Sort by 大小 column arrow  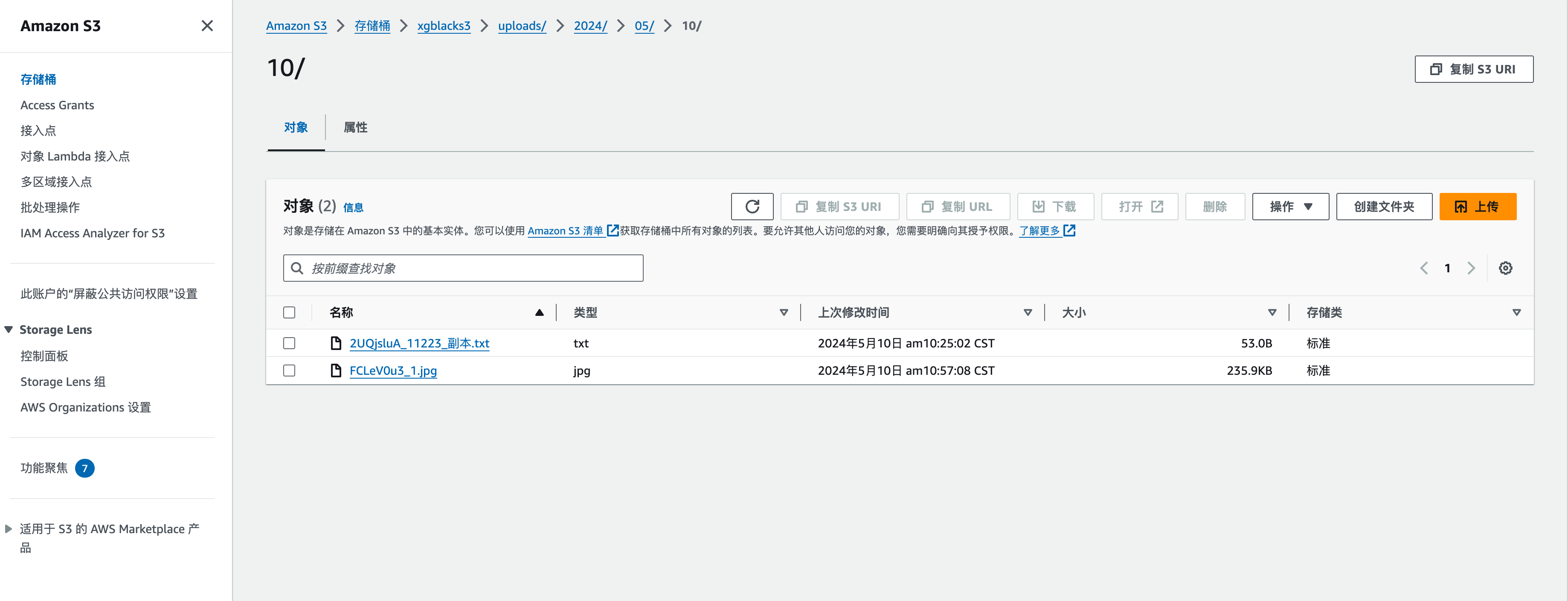pyautogui.click(x=1272, y=312)
